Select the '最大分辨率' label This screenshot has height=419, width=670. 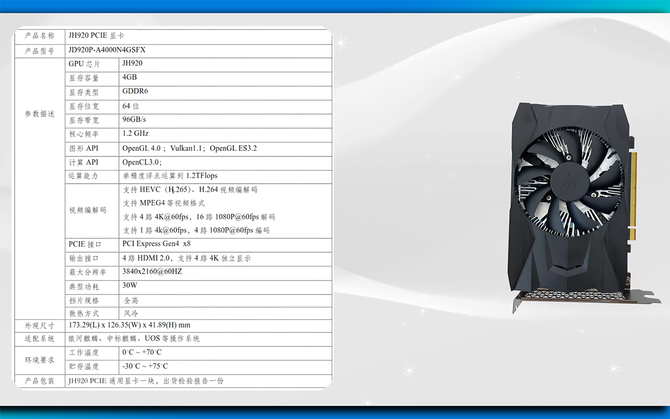(x=88, y=272)
